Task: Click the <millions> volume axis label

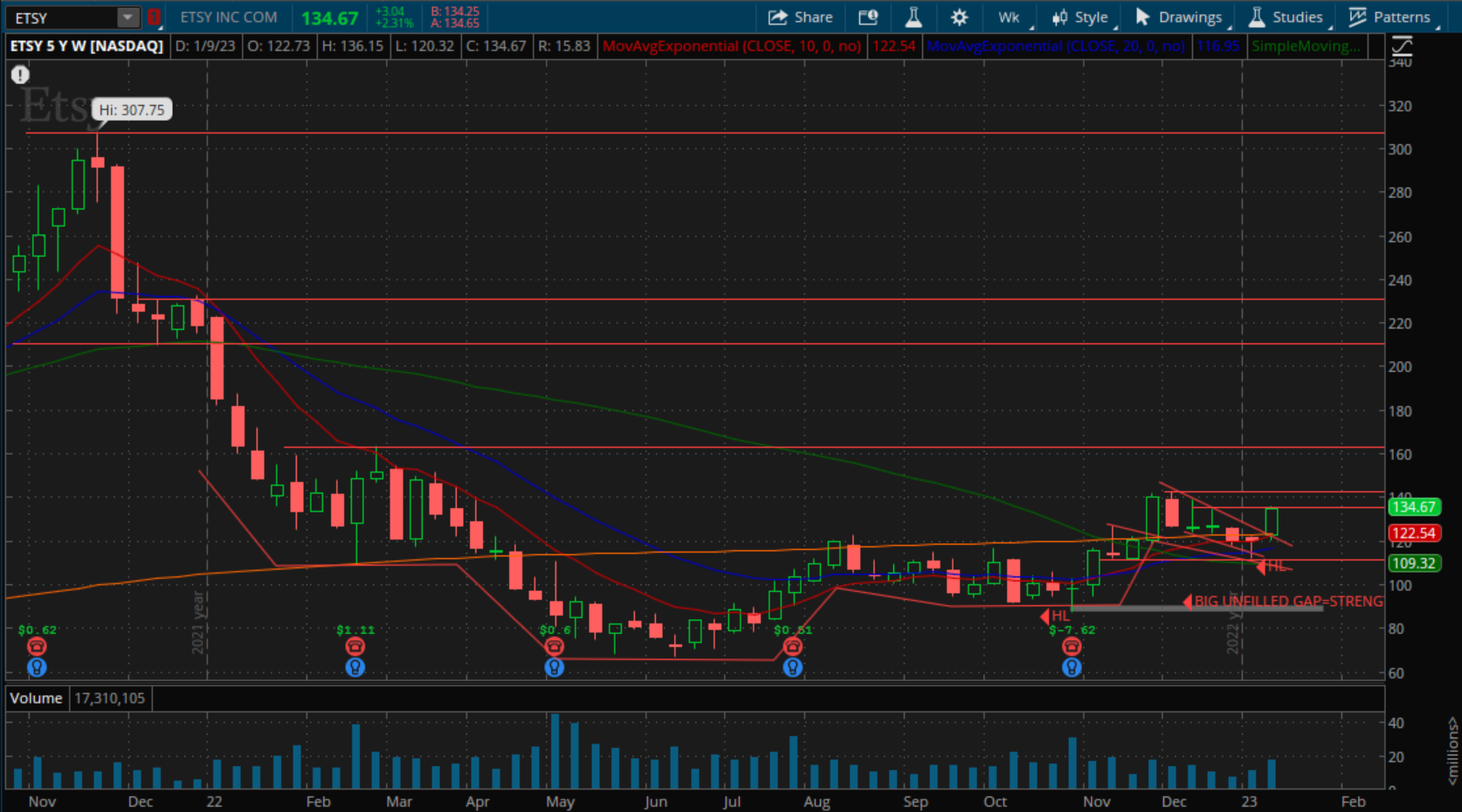Action: click(x=1452, y=751)
